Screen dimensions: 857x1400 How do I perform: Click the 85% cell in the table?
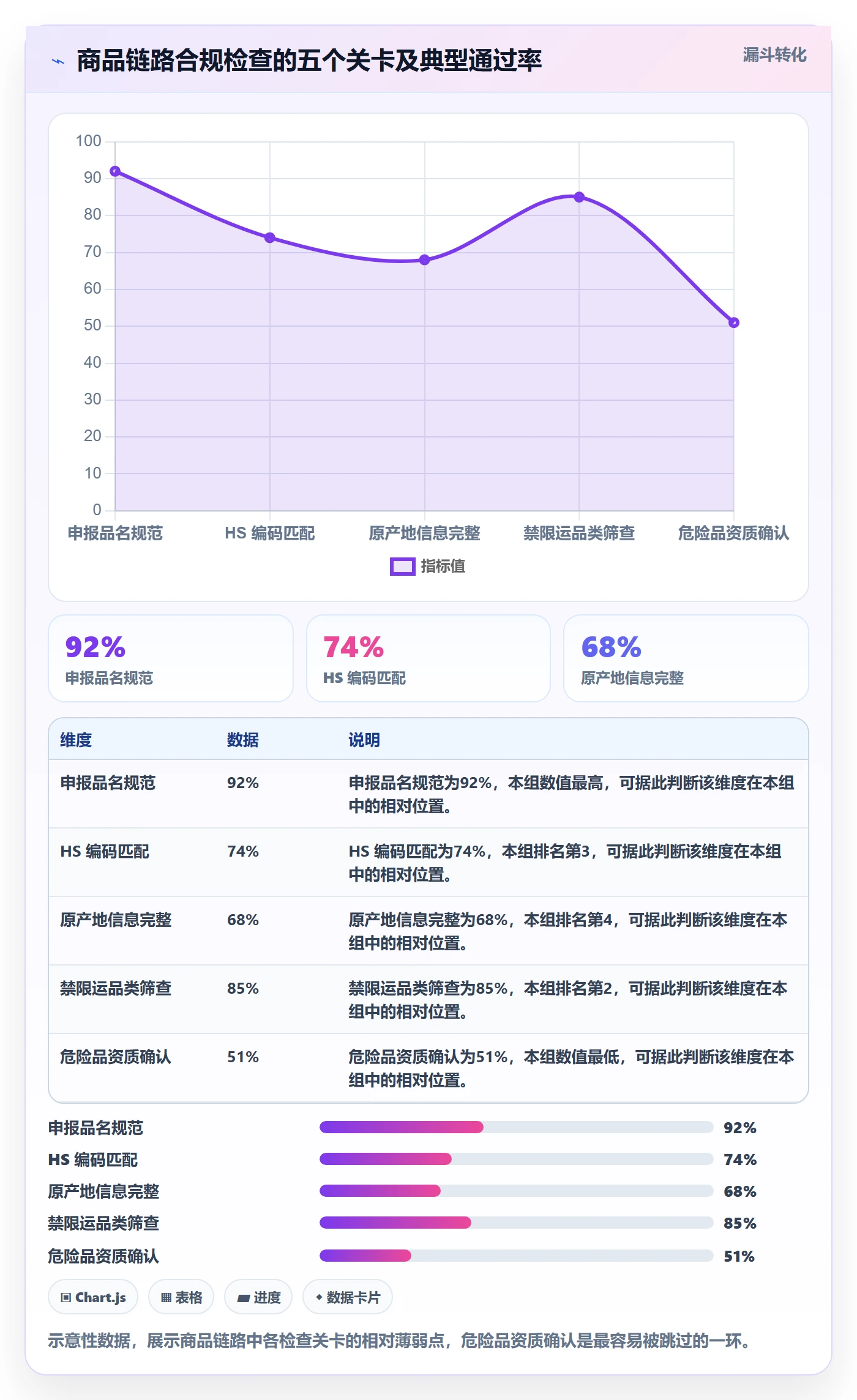point(243,988)
